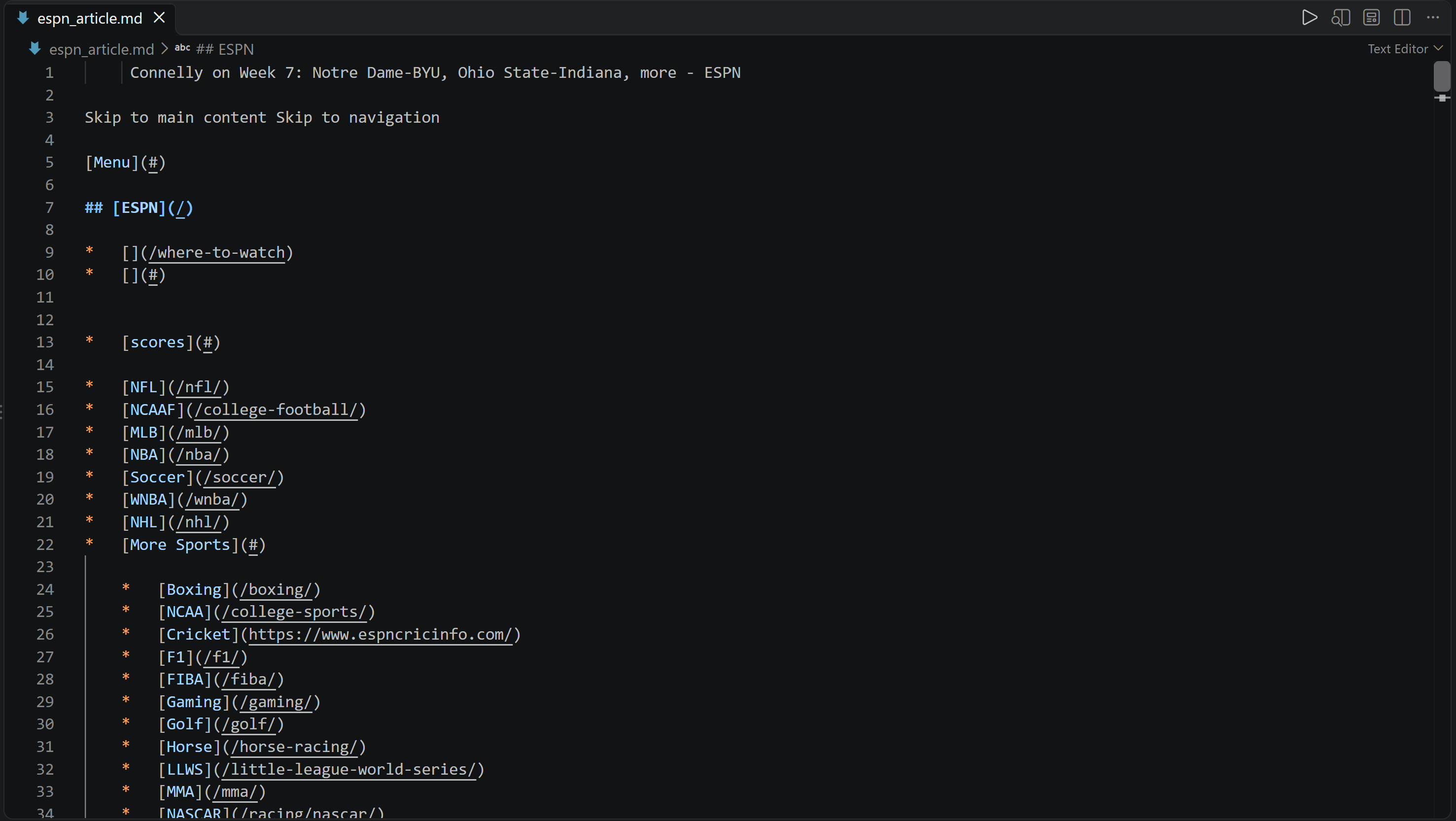Screen dimensions: 1456x821
Task: Run the file with the play icon
Action: pyautogui.click(x=1309, y=18)
